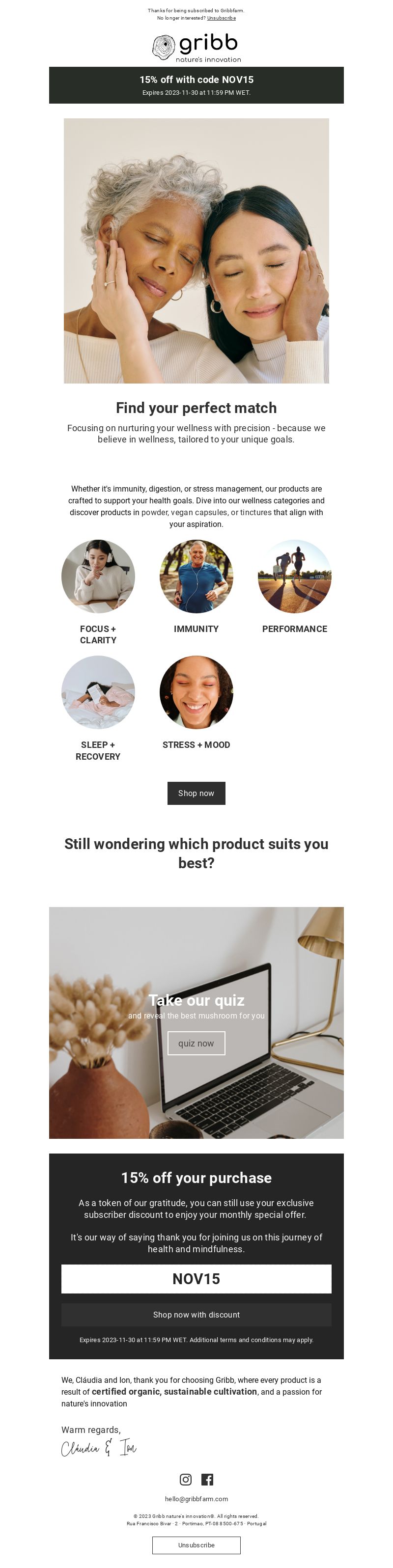Select the Sleep + Recovery category image

98,692
